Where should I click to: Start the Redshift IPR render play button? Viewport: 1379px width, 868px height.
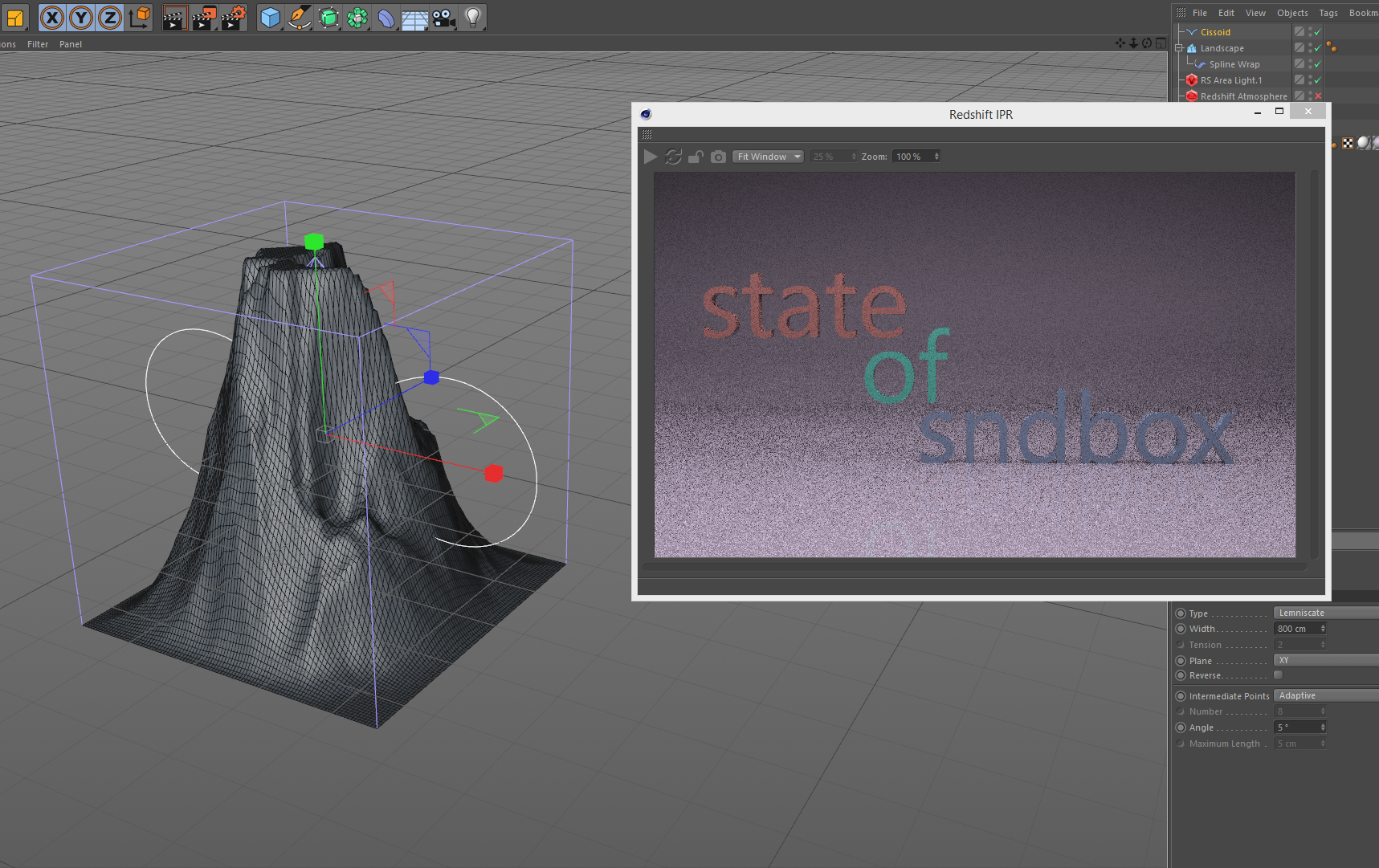651,157
